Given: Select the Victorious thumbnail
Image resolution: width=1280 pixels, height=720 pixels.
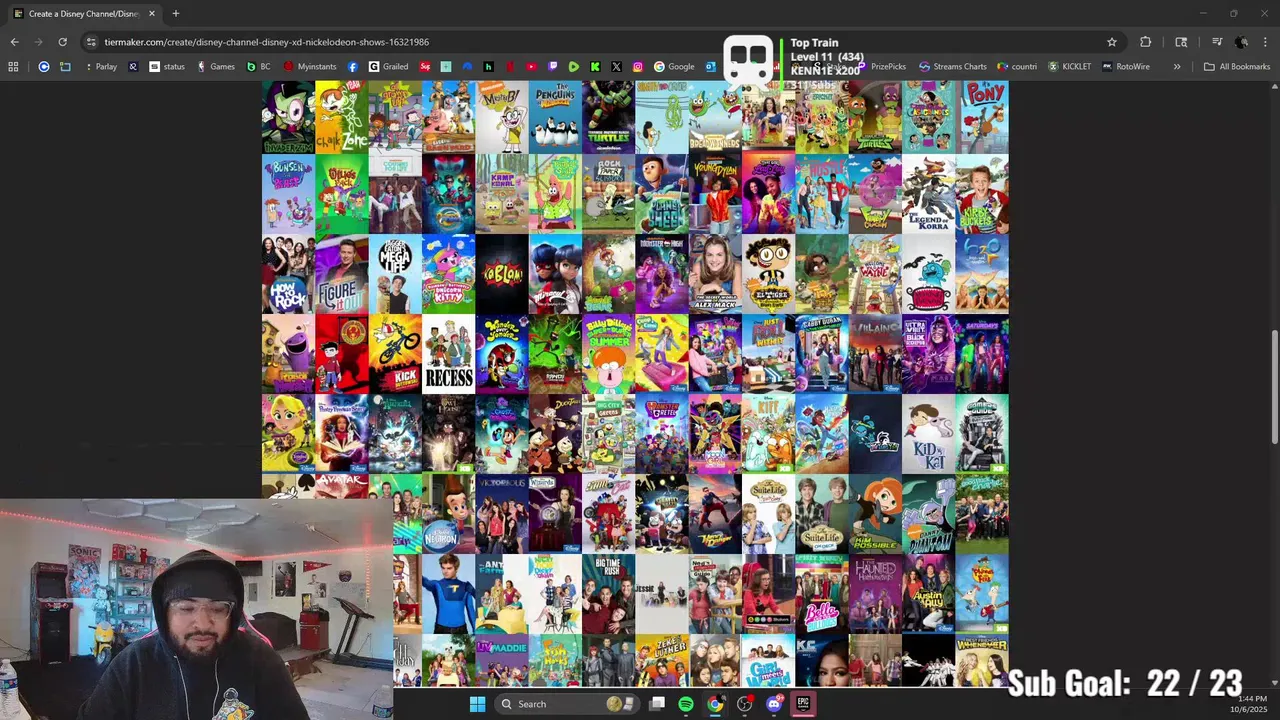Looking at the screenshot, I should [x=502, y=514].
